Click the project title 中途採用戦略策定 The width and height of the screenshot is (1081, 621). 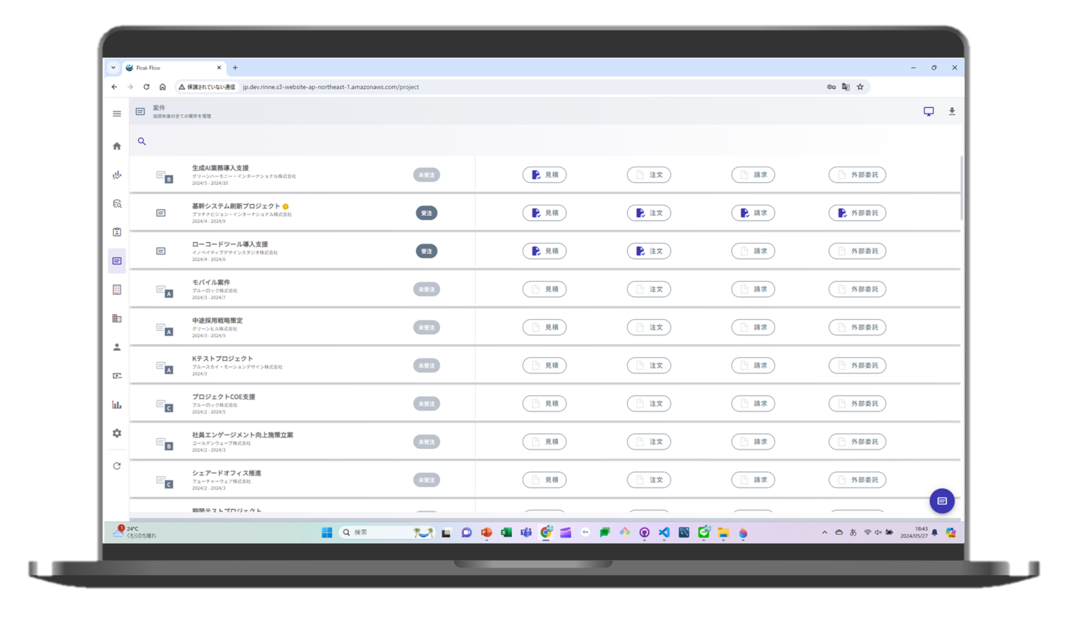(x=217, y=320)
